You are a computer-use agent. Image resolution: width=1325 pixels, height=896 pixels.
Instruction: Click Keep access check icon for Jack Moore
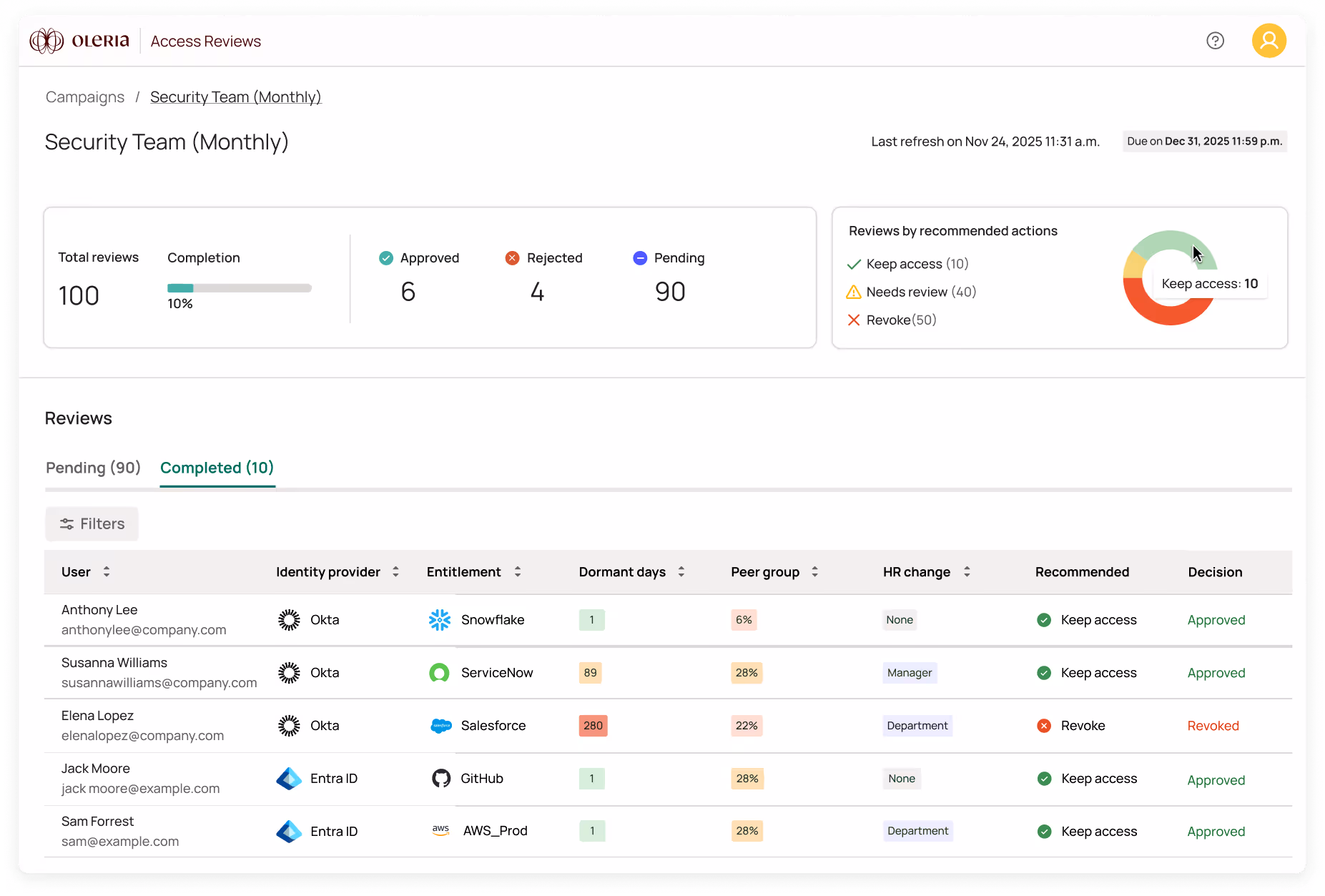1044,779
